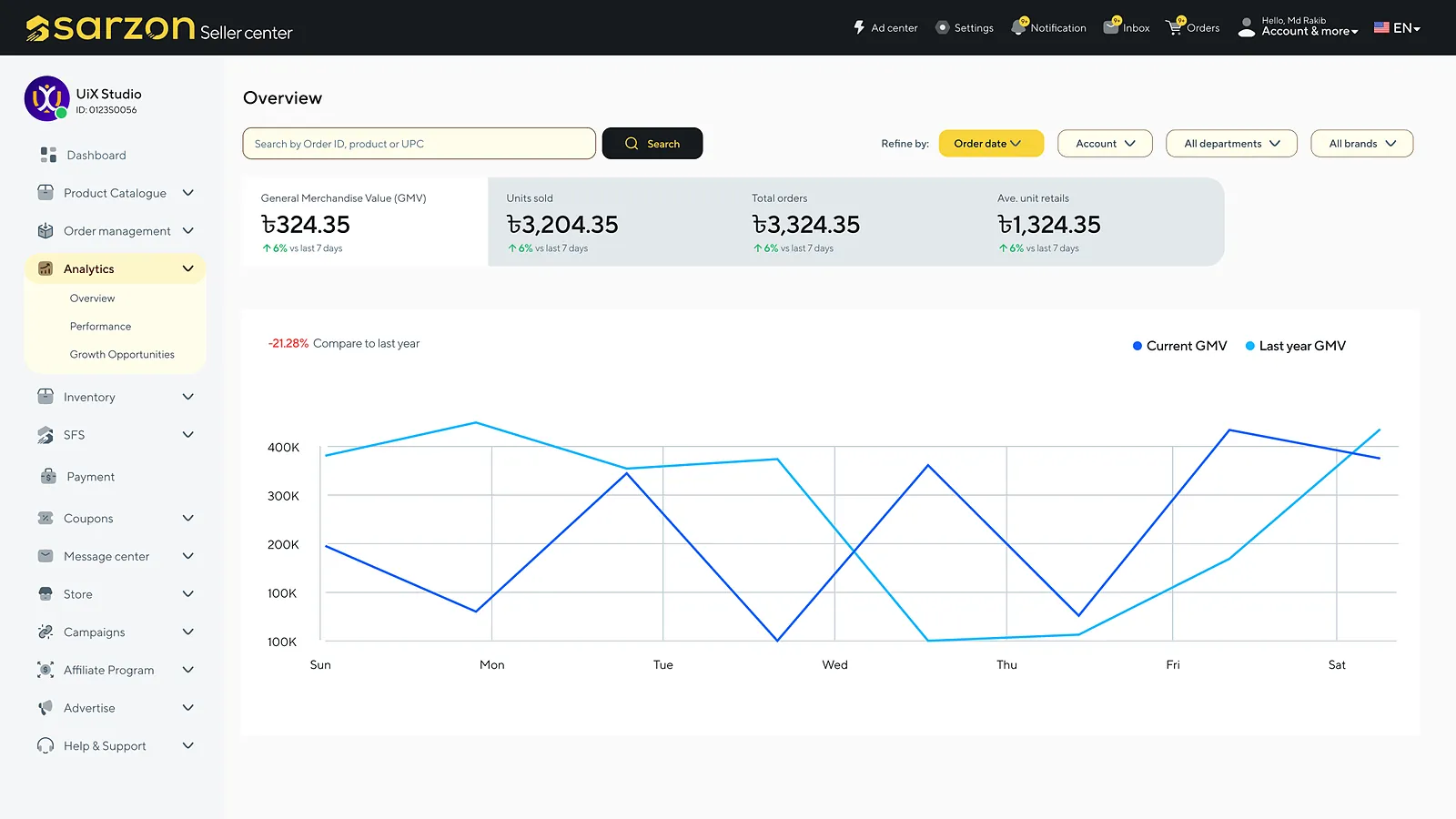The height and width of the screenshot is (819, 1456).
Task: Click the Inventory icon in sidebar
Action: pyautogui.click(x=45, y=397)
